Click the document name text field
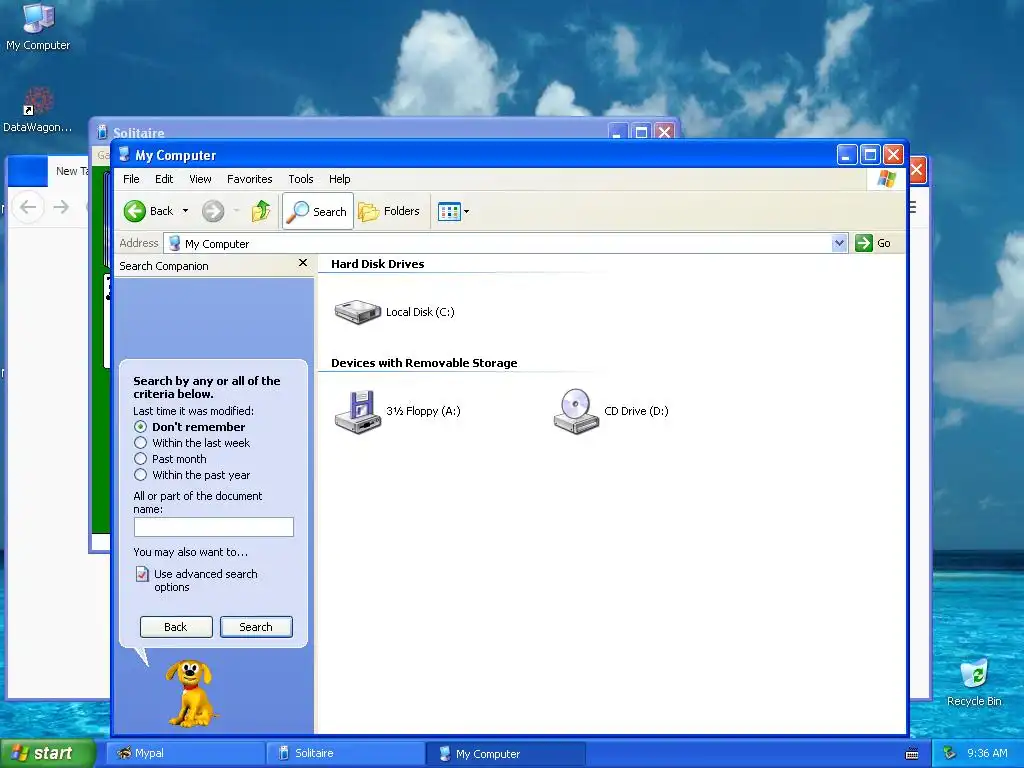The width and height of the screenshot is (1024, 768). click(x=214, y=527)
